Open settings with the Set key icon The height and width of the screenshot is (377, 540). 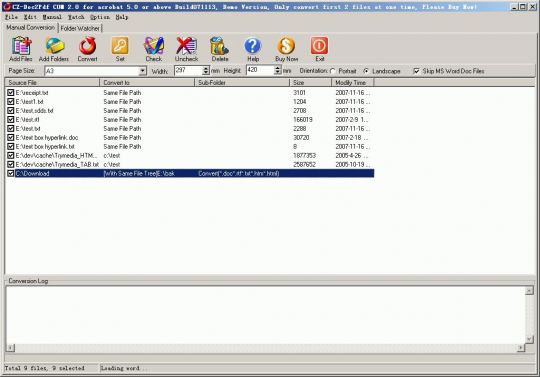[120, 46]
